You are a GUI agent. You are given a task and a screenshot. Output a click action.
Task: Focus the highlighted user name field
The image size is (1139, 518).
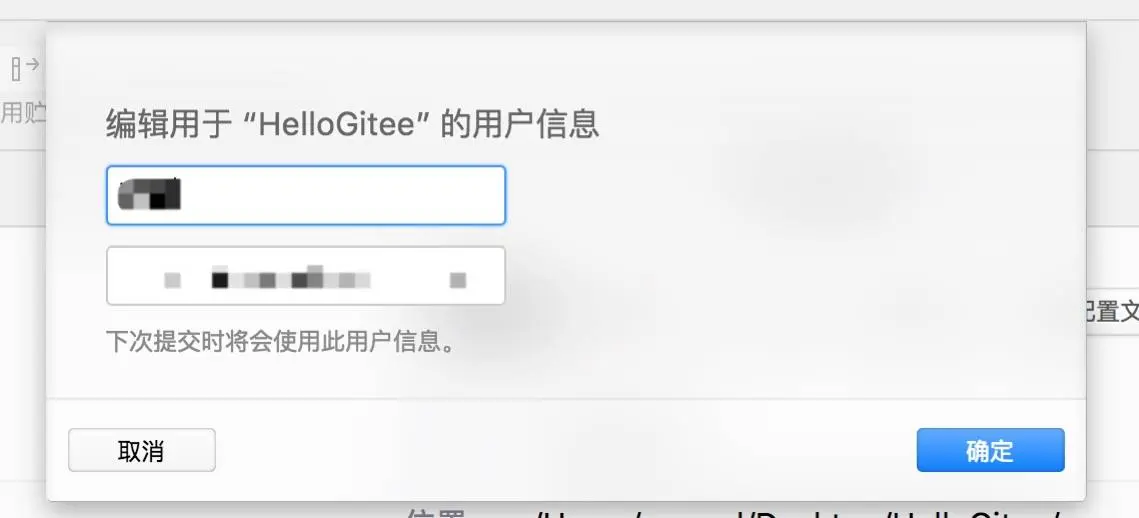(x=306, y=195)
